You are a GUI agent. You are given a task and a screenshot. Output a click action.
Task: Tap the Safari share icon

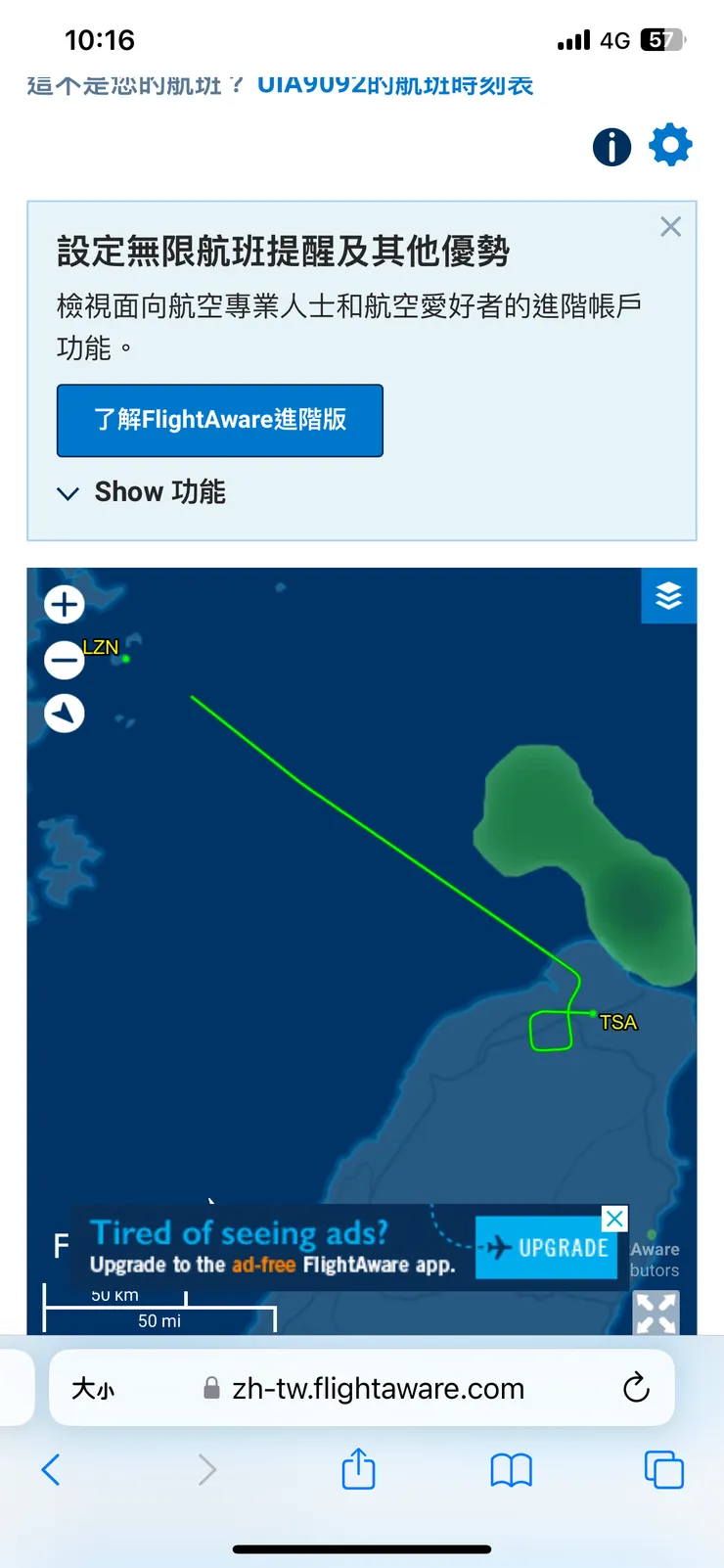click(x=358, y=1469)
